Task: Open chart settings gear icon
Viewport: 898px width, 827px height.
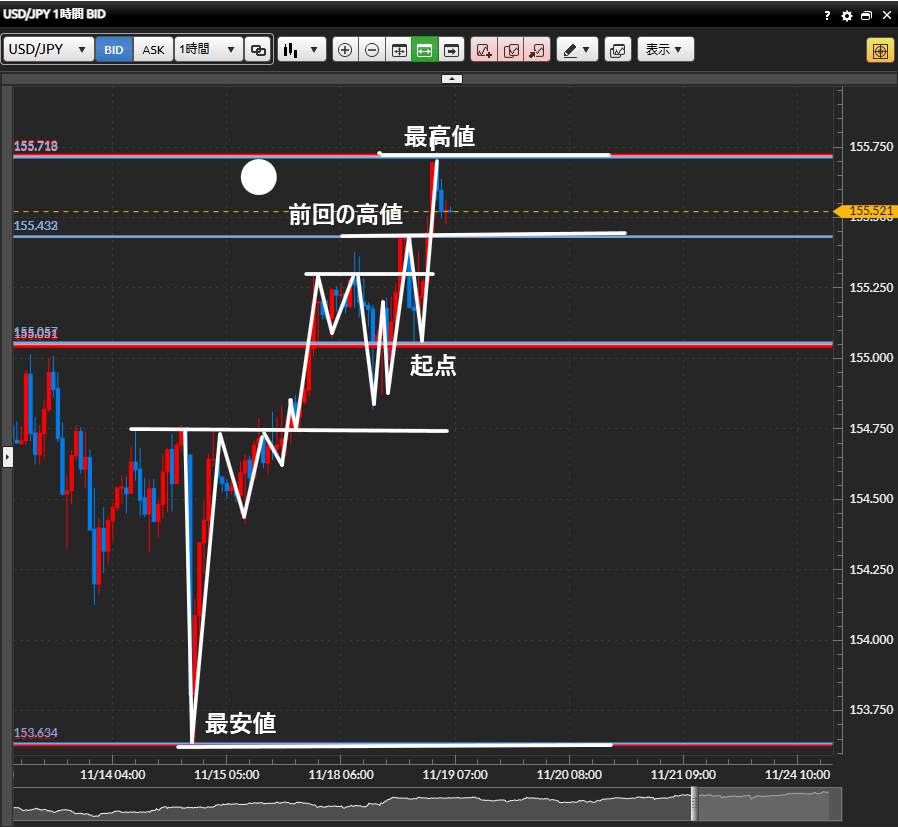Action: pos(846,16)
